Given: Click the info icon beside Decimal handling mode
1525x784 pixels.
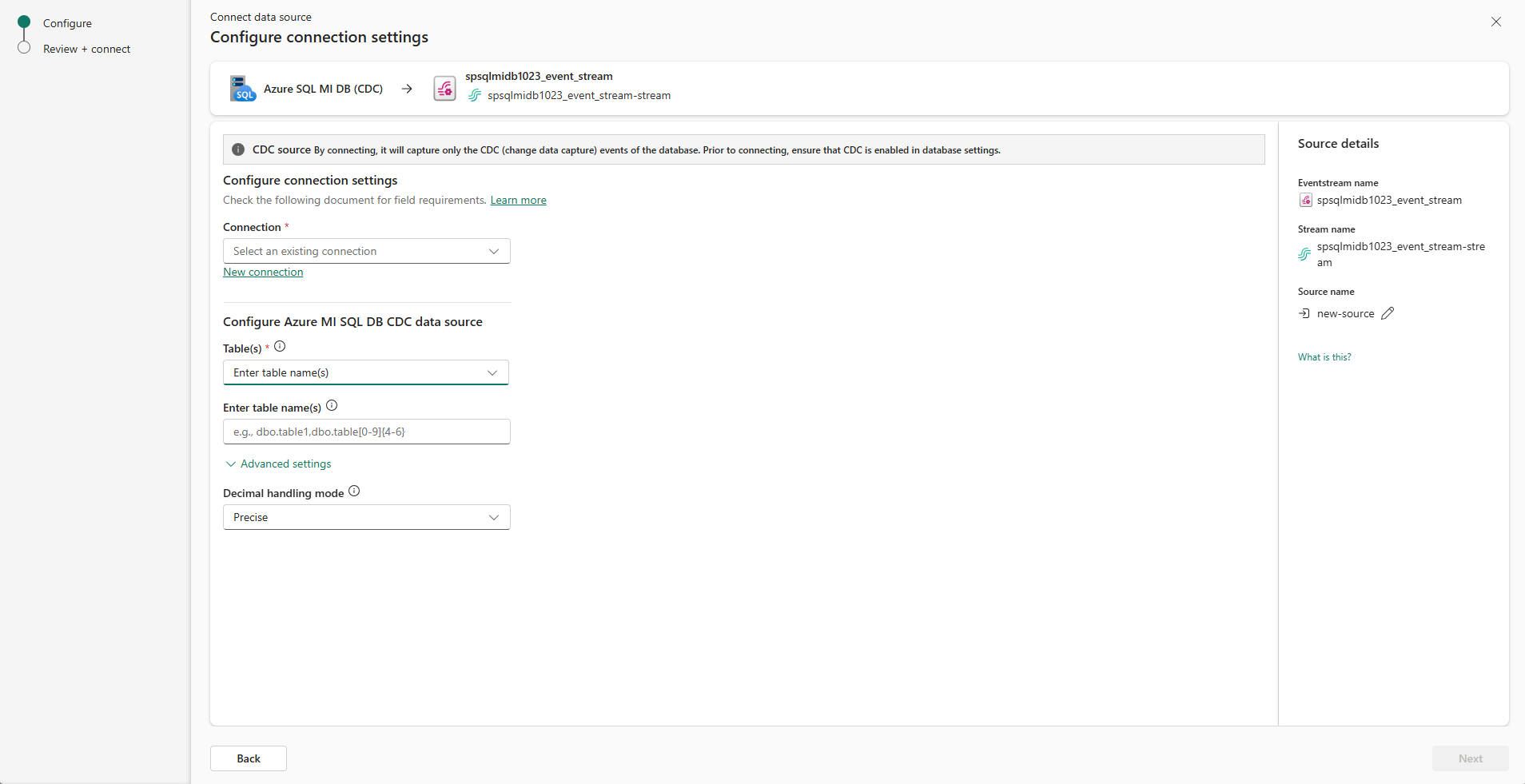Looking at the screenshot, I should (354, 491).
